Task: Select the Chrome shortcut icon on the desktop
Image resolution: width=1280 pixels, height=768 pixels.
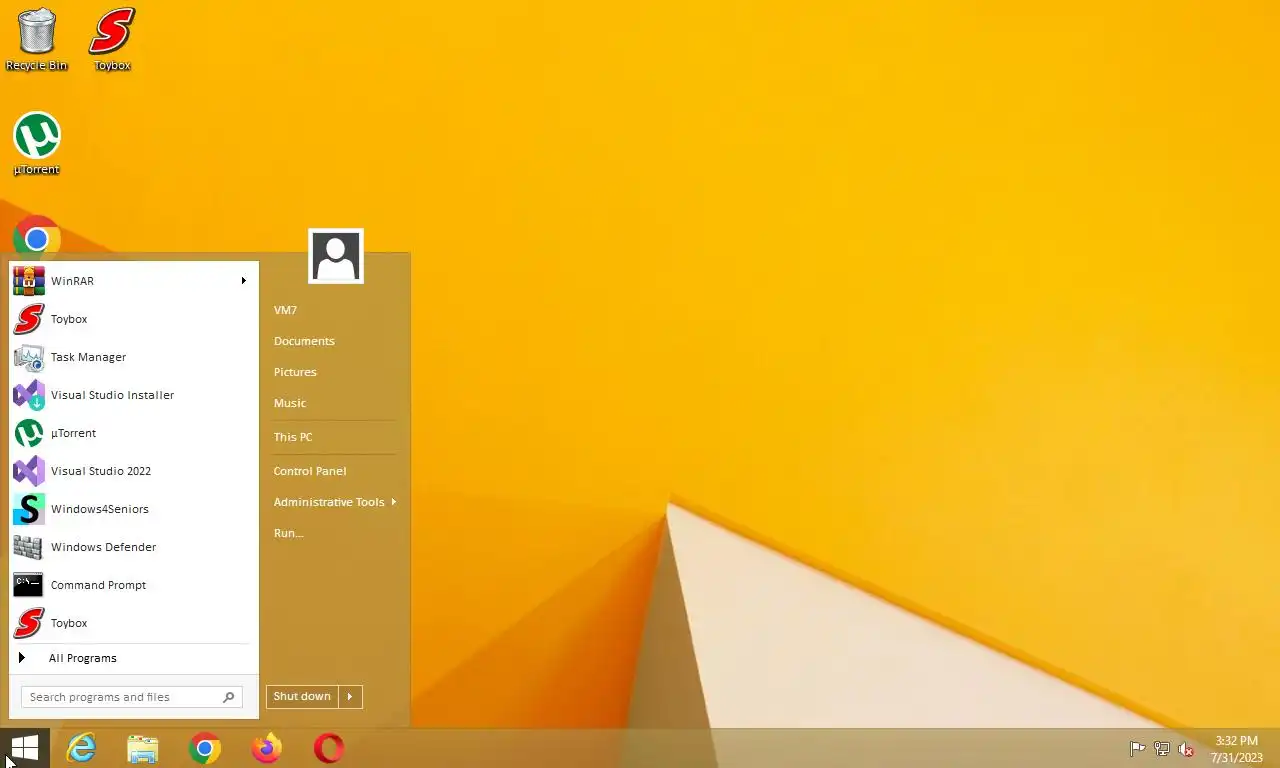Action: pos(37,238)
